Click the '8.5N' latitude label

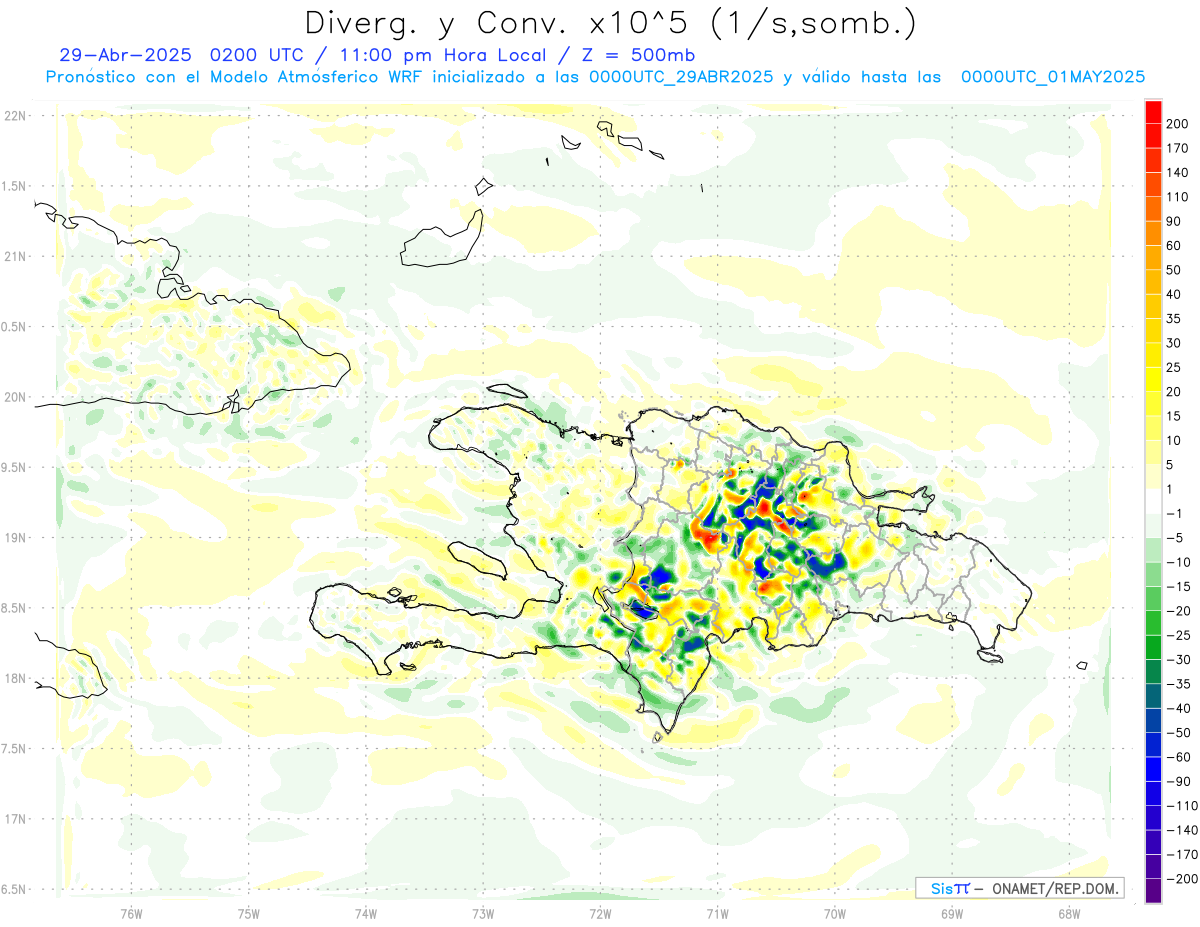pyautogui.click(x=14, y=608)
